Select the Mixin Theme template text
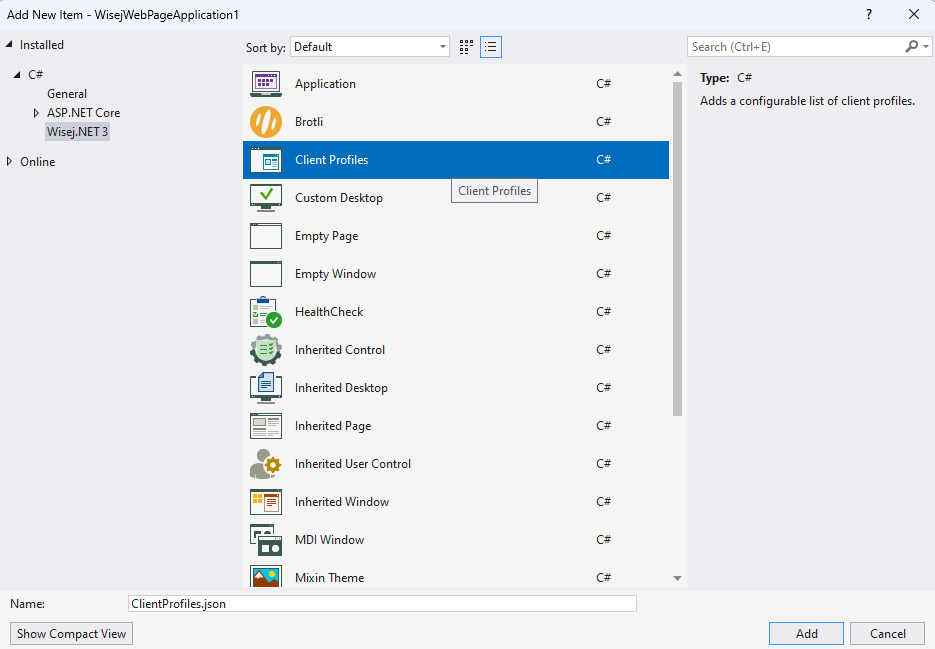 pyautogui.click(x=329, y=578)
